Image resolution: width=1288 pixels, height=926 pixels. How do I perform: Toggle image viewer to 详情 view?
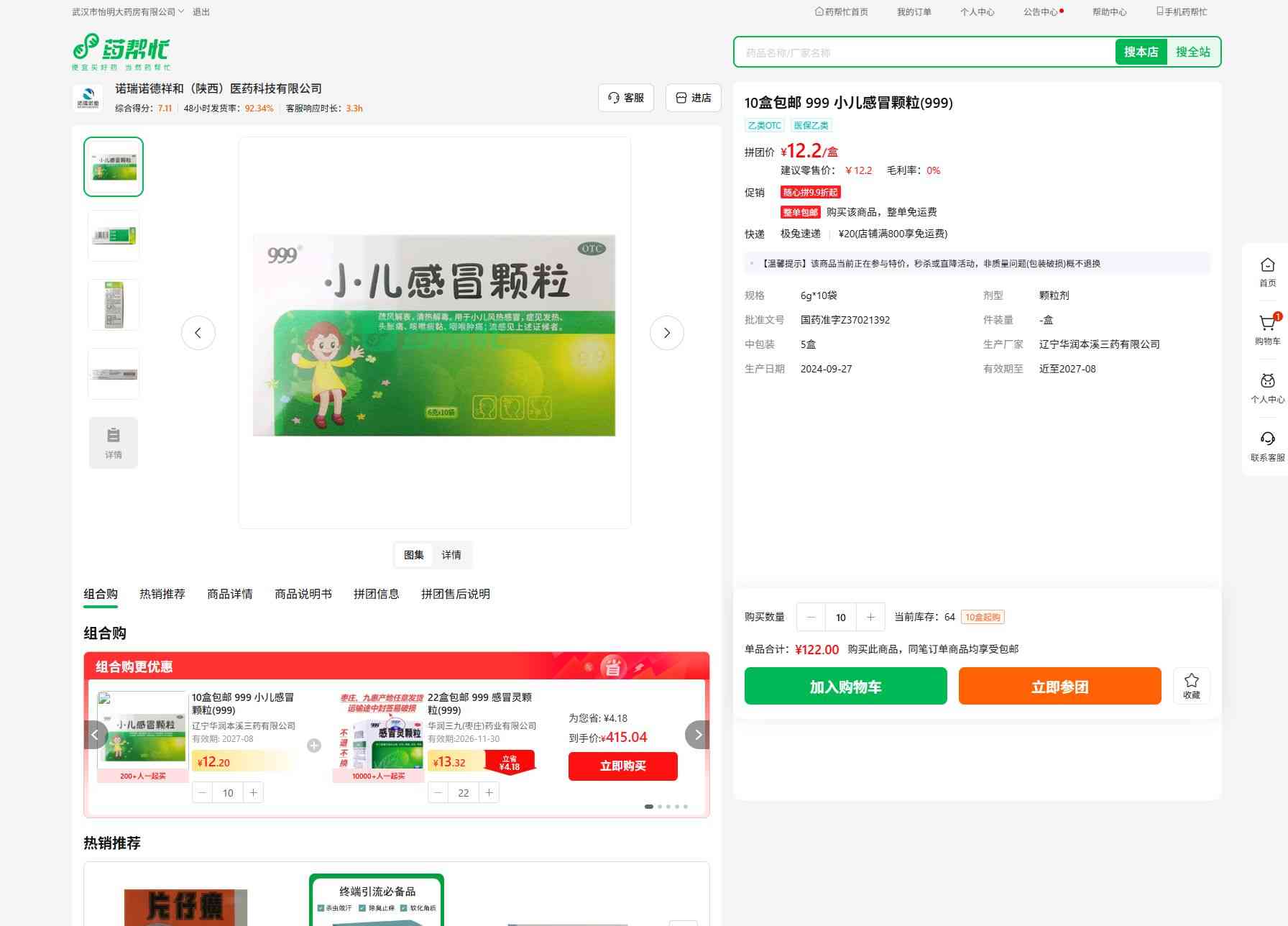(451, 555)
